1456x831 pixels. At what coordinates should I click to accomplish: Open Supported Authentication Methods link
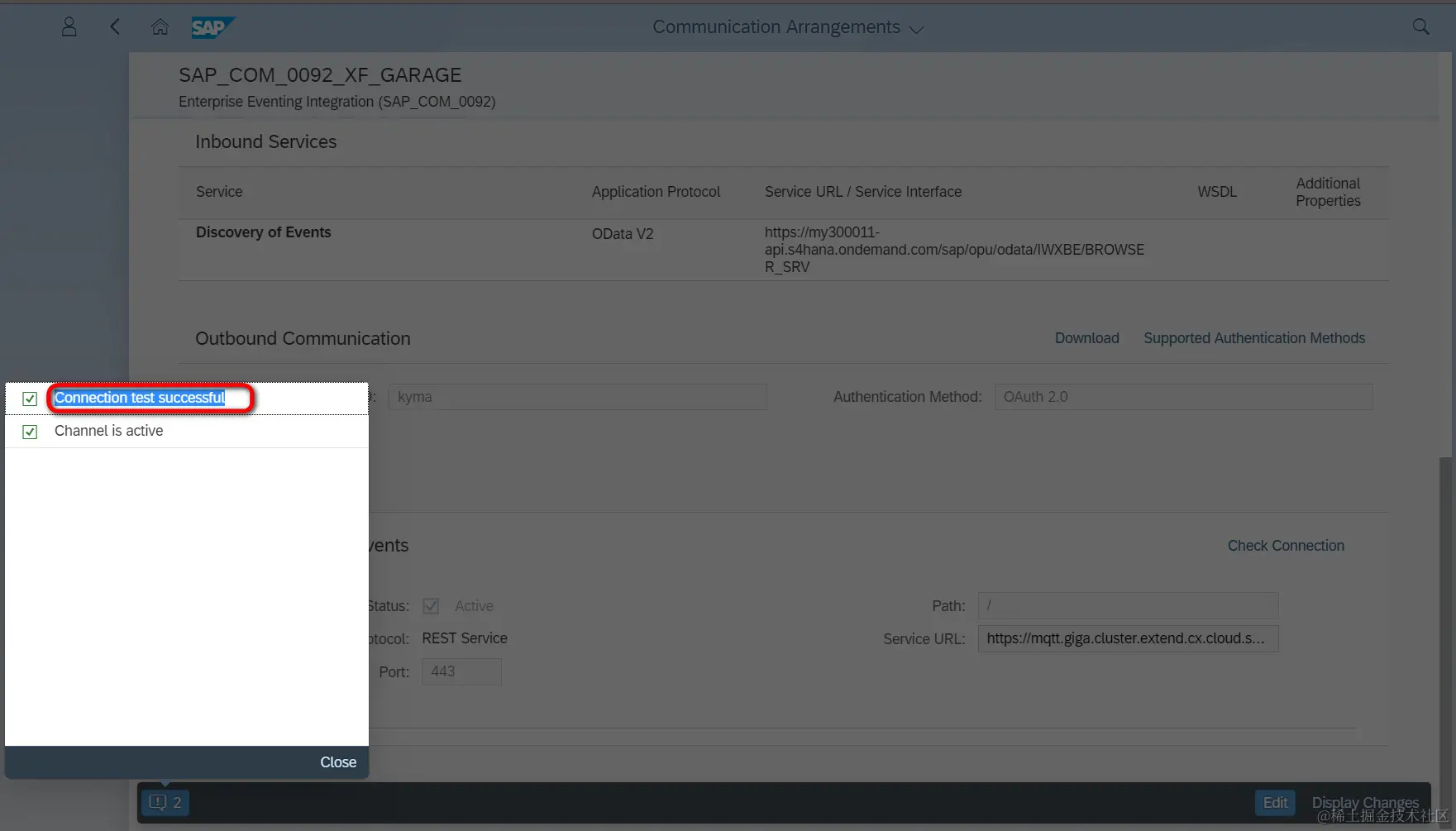coord(1254,338)
